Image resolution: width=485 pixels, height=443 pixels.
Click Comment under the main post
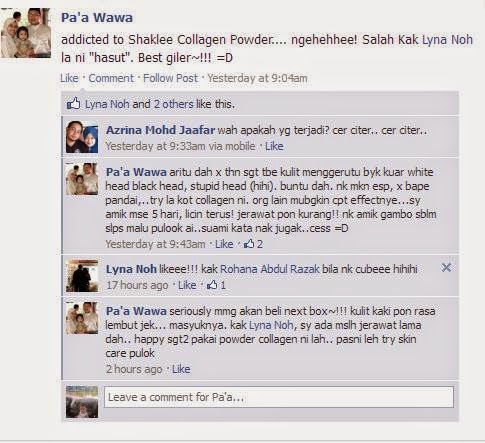[x=111, y=78]
